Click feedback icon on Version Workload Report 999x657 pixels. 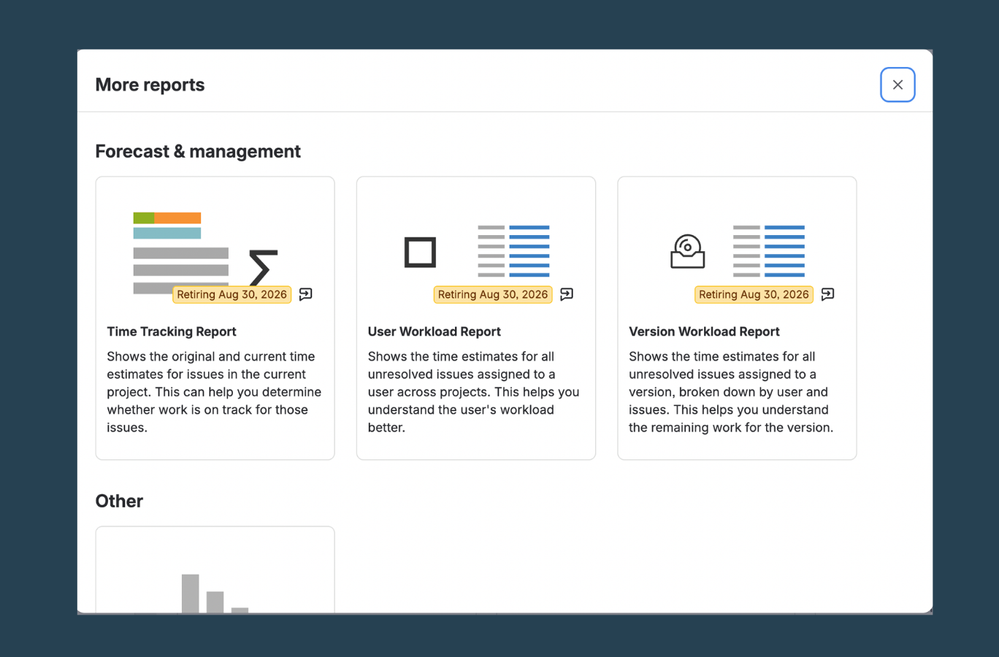pos(828,294)
